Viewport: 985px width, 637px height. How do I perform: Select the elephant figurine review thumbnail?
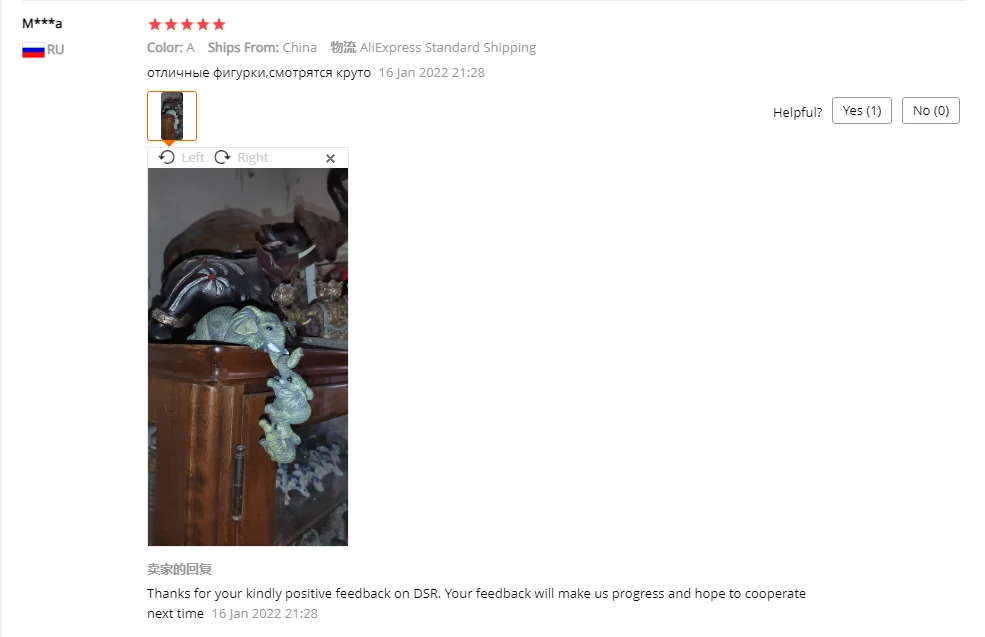pyautogui.click(x=172, y=116)
